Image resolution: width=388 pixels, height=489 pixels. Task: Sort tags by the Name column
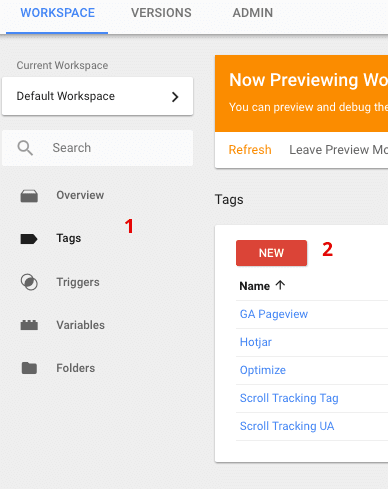pos(255,286)
